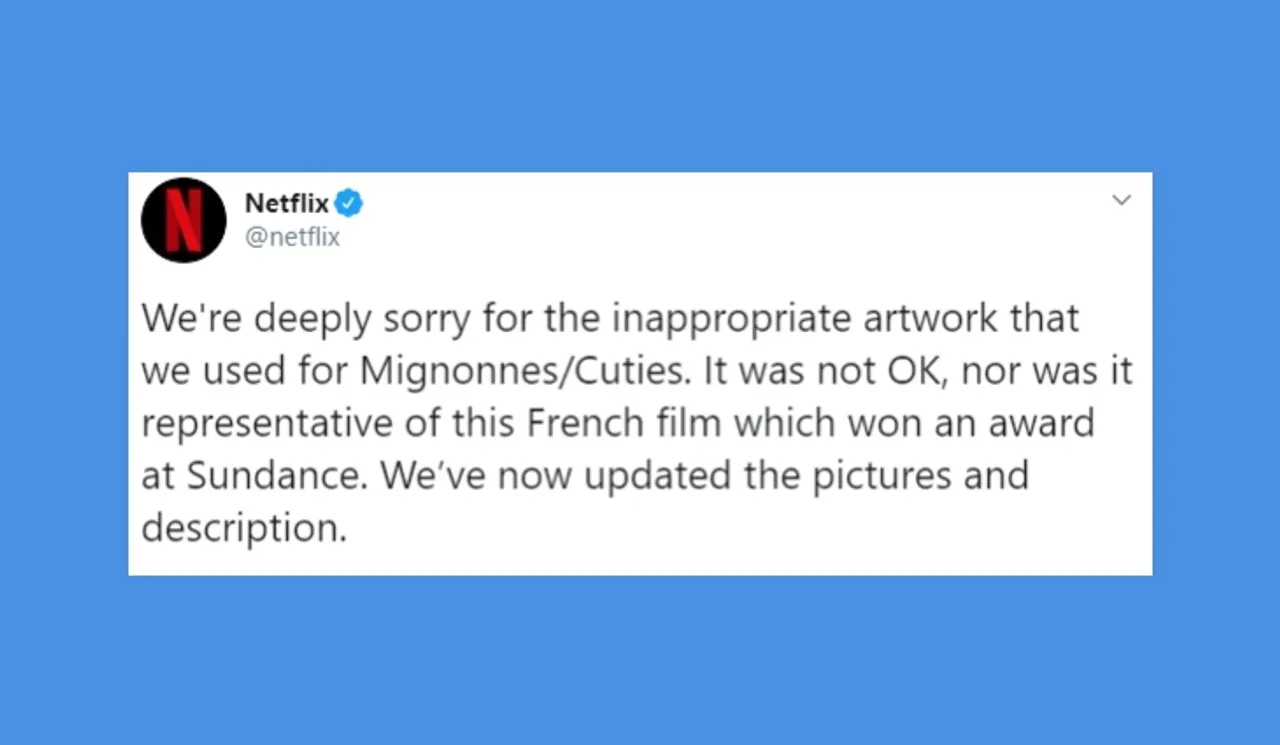Click the blue verified checkmark badge
This screenshot has height=745, width=1280.
(348, 204)
